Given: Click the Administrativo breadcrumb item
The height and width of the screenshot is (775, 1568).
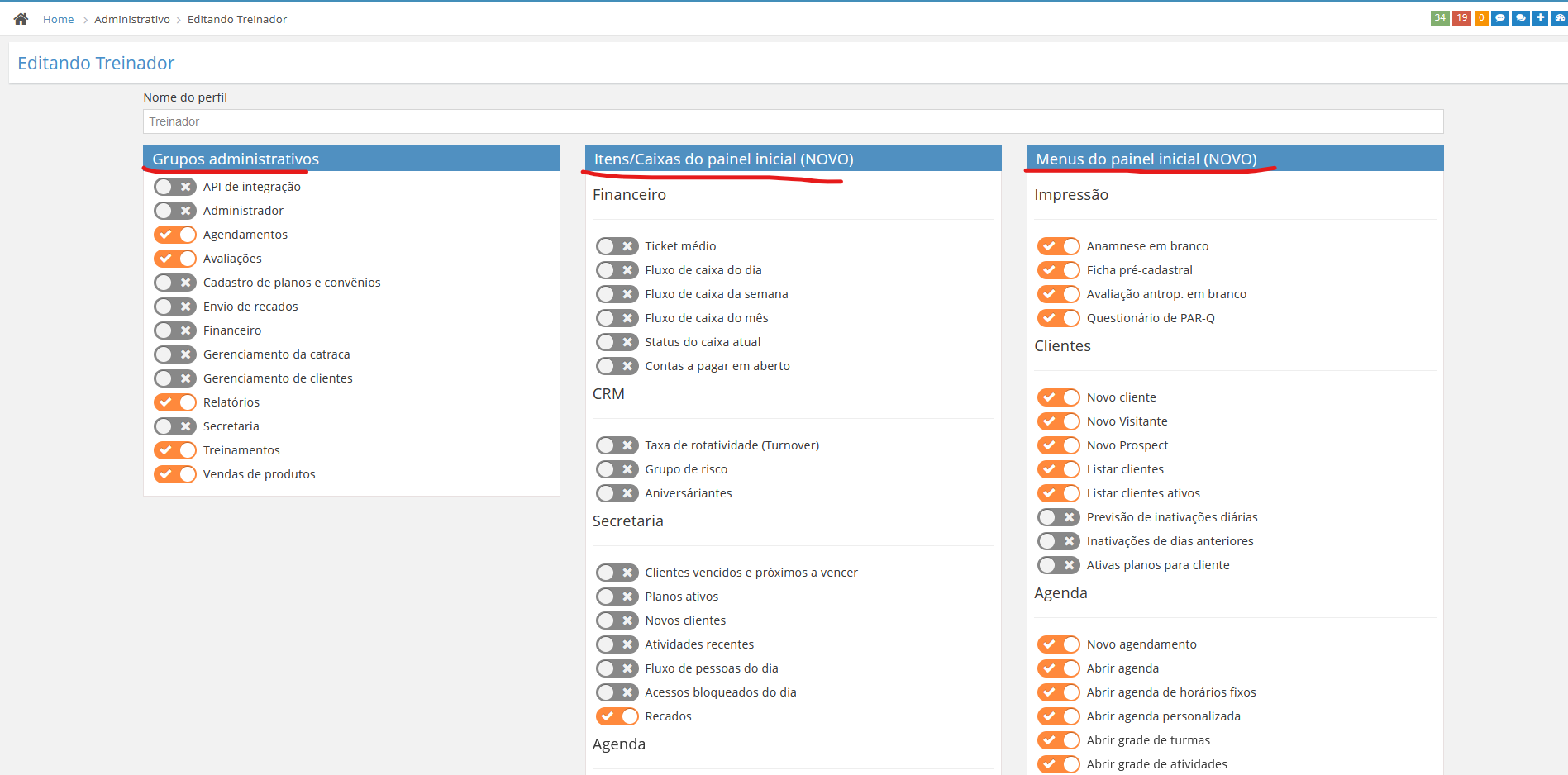Looking at the screenshot, I should point(132,19).
